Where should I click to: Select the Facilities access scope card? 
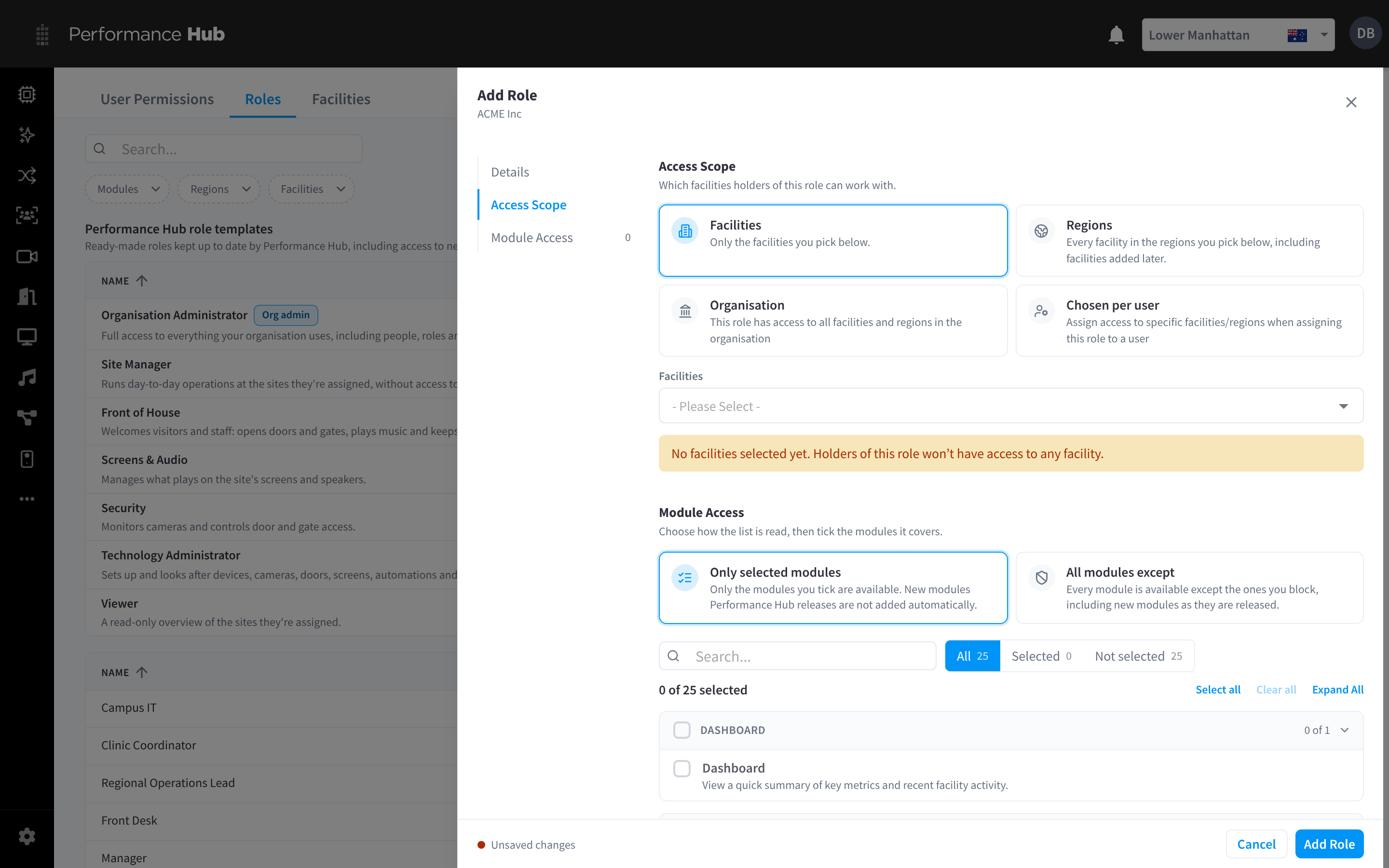pos(833,241)
